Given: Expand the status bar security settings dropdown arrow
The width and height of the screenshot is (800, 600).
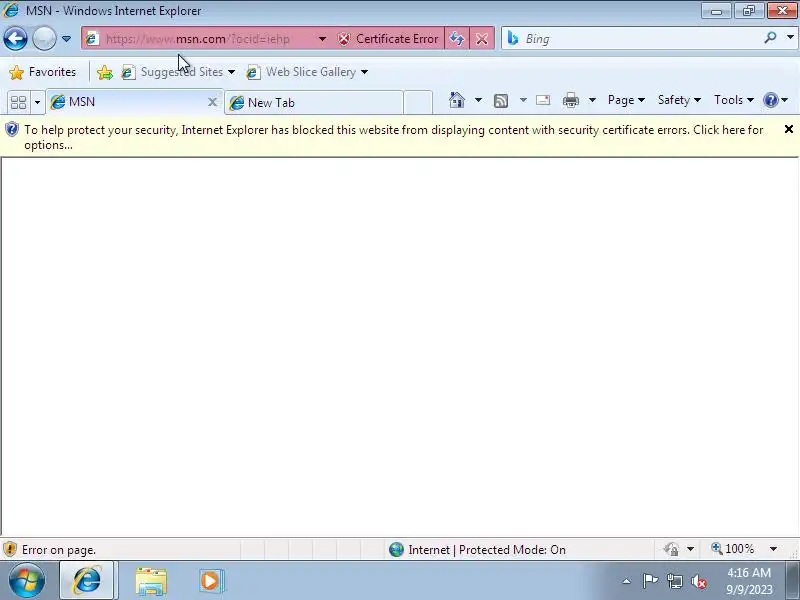Looking at the screenshot, I should coord(690,549).
